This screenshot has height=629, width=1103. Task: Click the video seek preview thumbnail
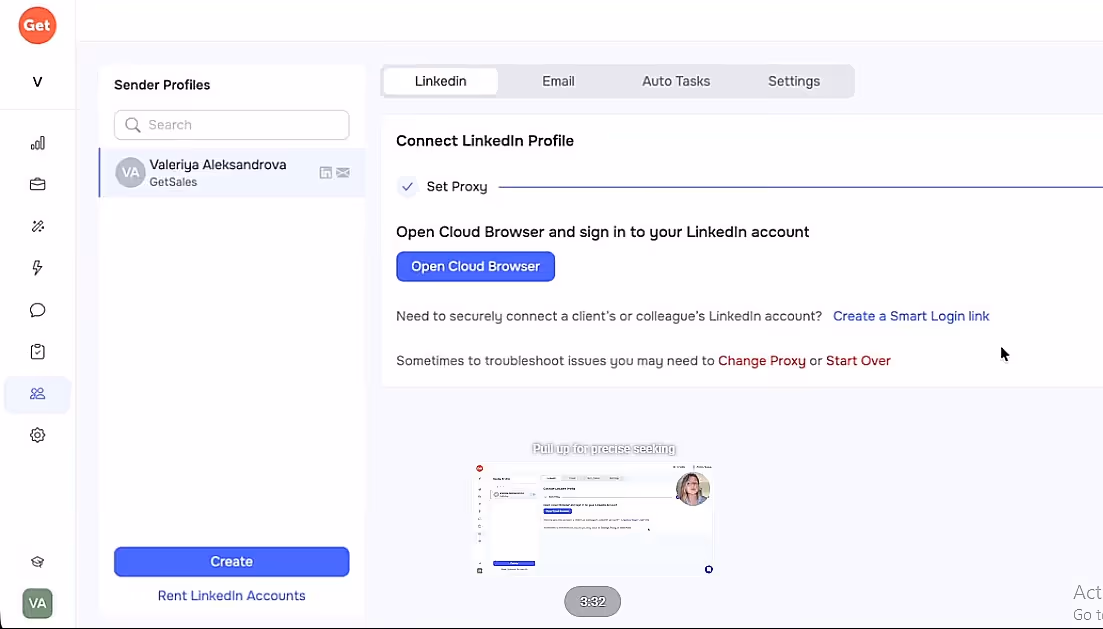coord(594,519)
